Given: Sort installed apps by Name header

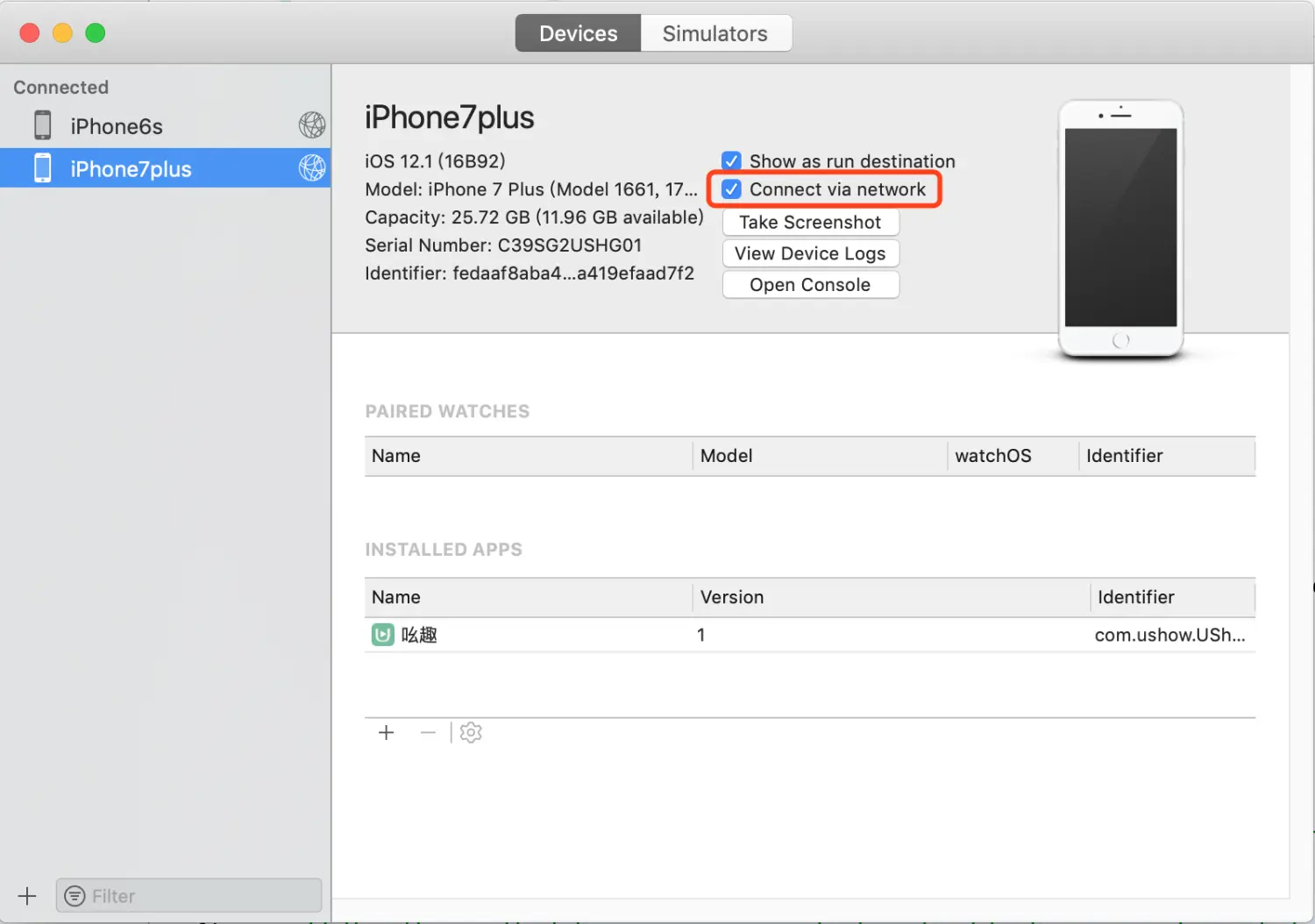Looking at the screenshot, I should pos(529,597).
